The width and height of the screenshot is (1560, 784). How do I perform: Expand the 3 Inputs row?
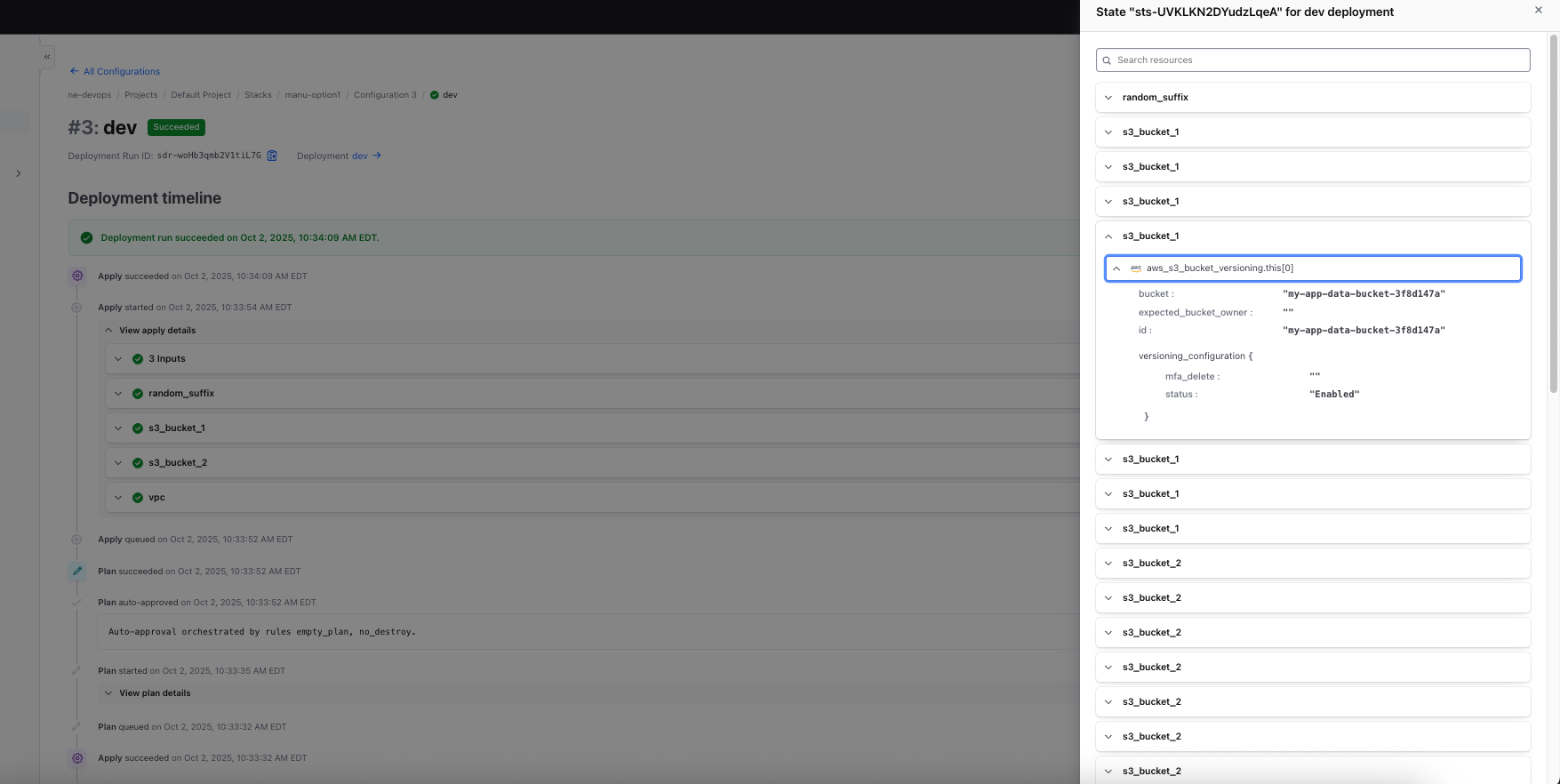pyautogui.click(x=118, y=359)
